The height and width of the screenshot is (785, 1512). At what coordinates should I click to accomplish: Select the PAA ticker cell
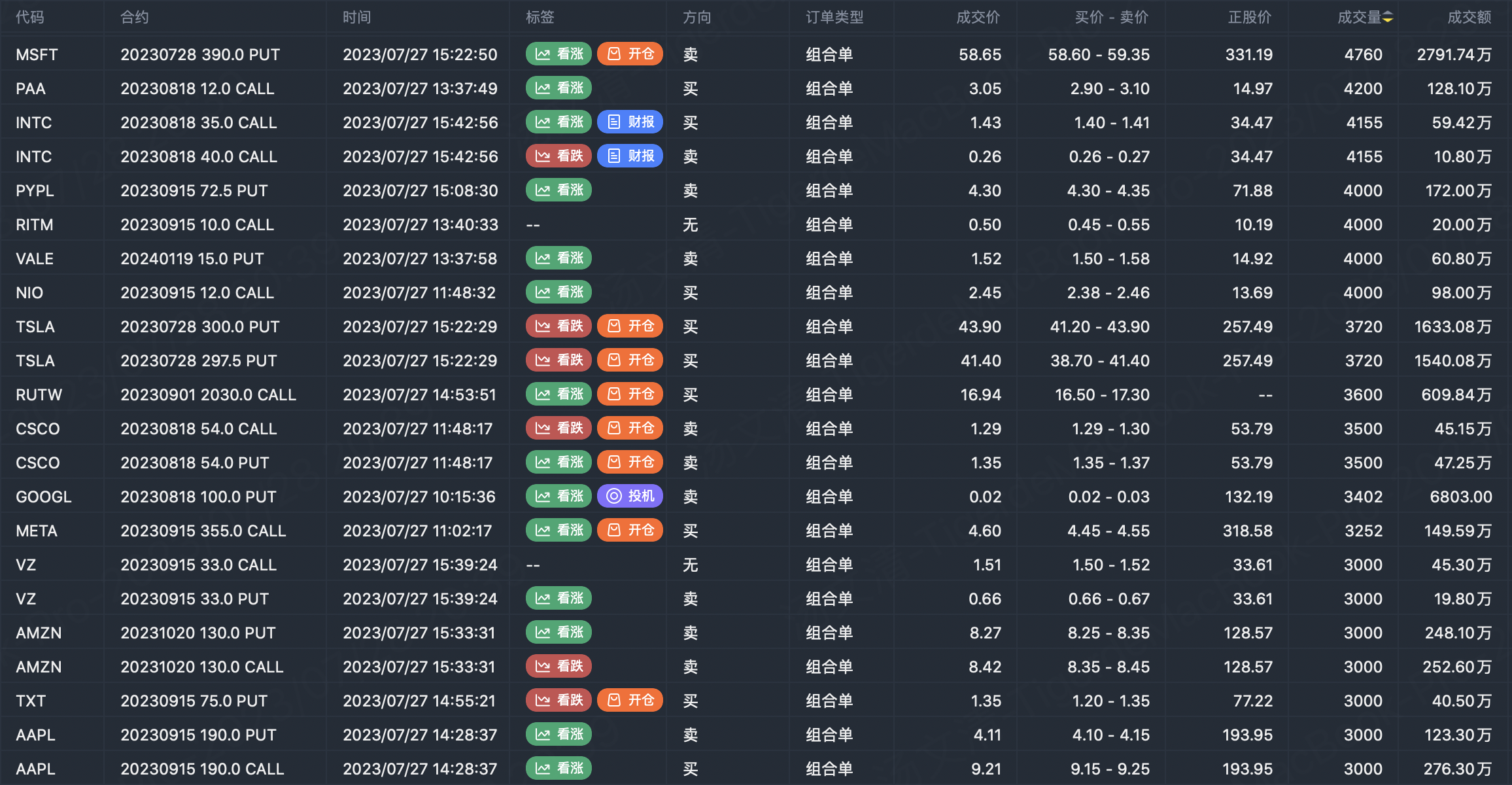(x=31, y=88)
